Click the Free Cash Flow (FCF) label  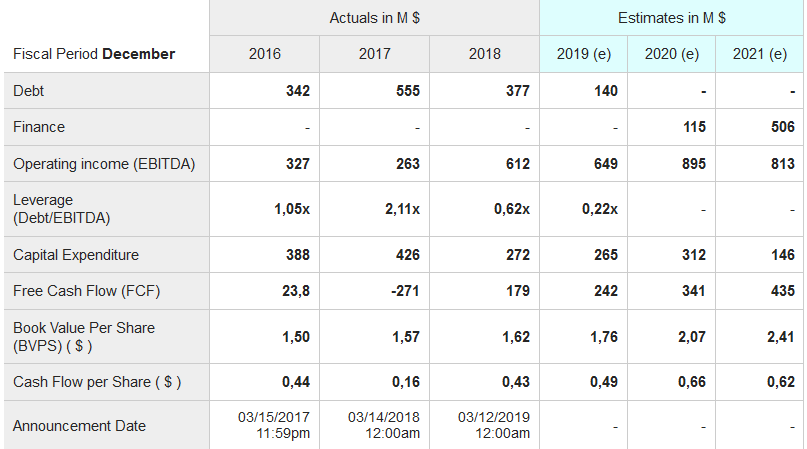[86, 291]
